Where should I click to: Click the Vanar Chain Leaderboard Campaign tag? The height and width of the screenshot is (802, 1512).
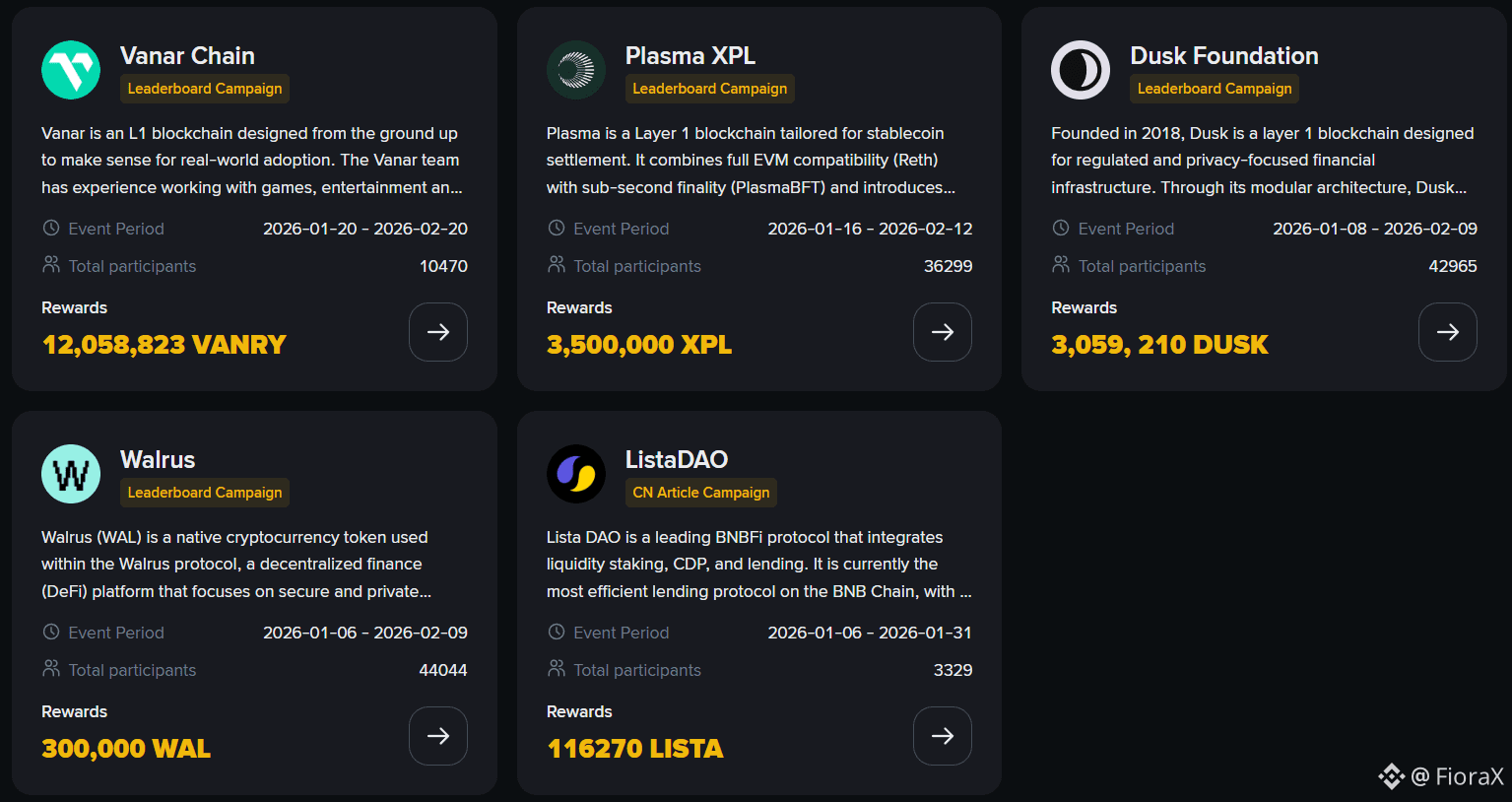tap(205, 89)
